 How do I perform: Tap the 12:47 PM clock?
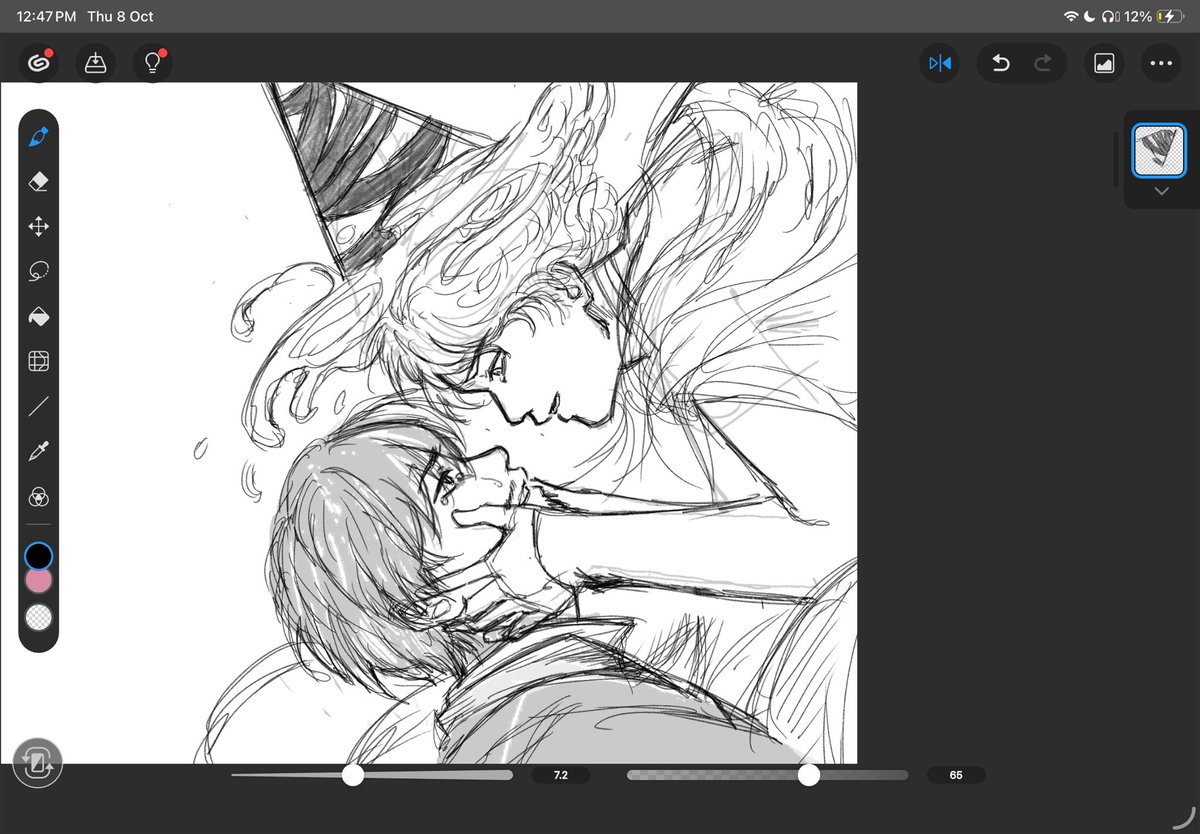[x=46, y=17]
